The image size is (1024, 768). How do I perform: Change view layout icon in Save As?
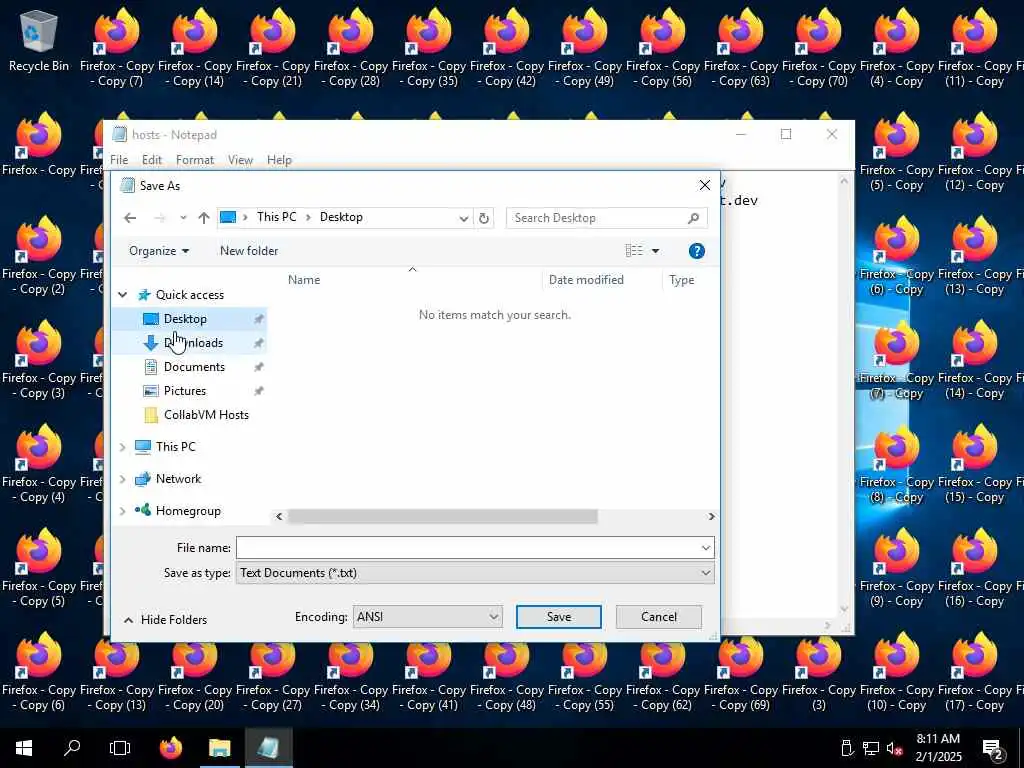coord(634,251)
